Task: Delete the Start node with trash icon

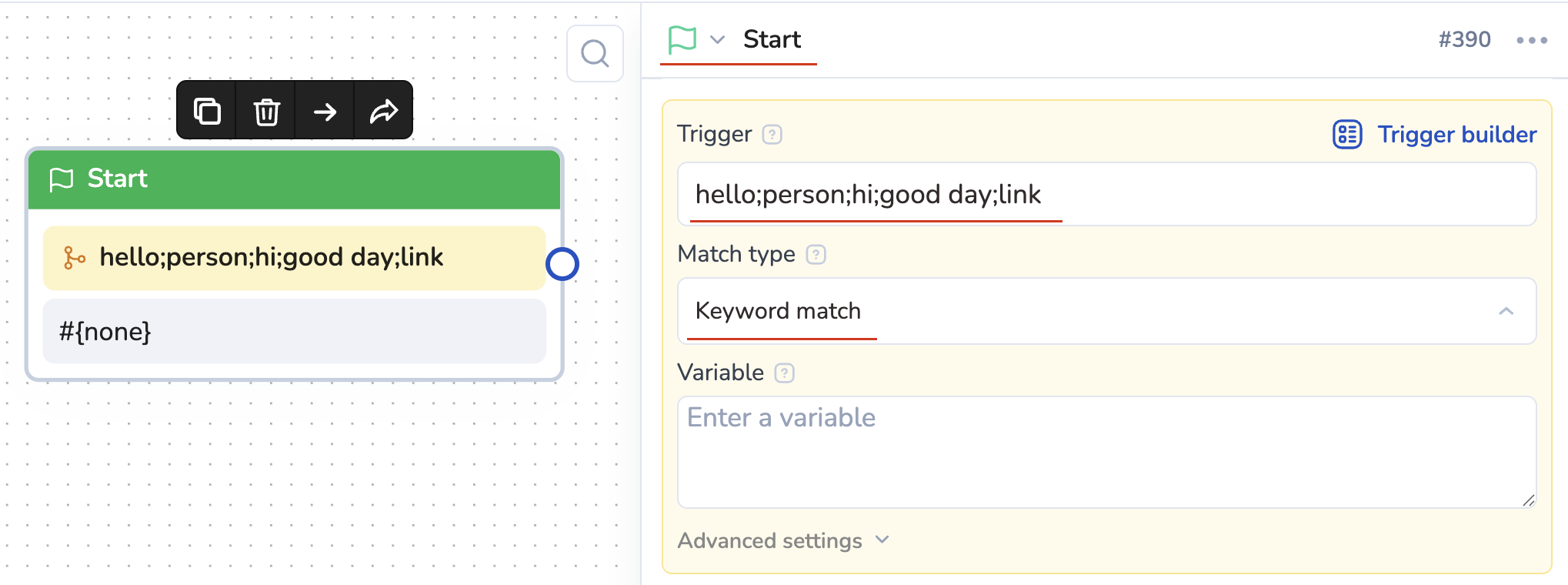Action: click(266, 112)
